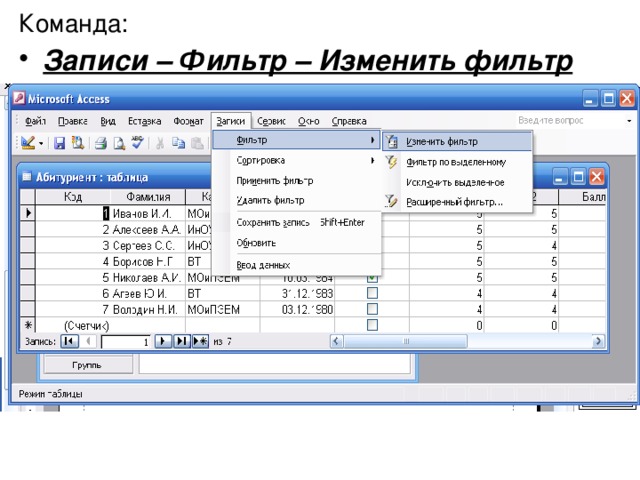Viewport: 640px width, 480px height.
Task: Click the Код column header
Action: [73, 197]
